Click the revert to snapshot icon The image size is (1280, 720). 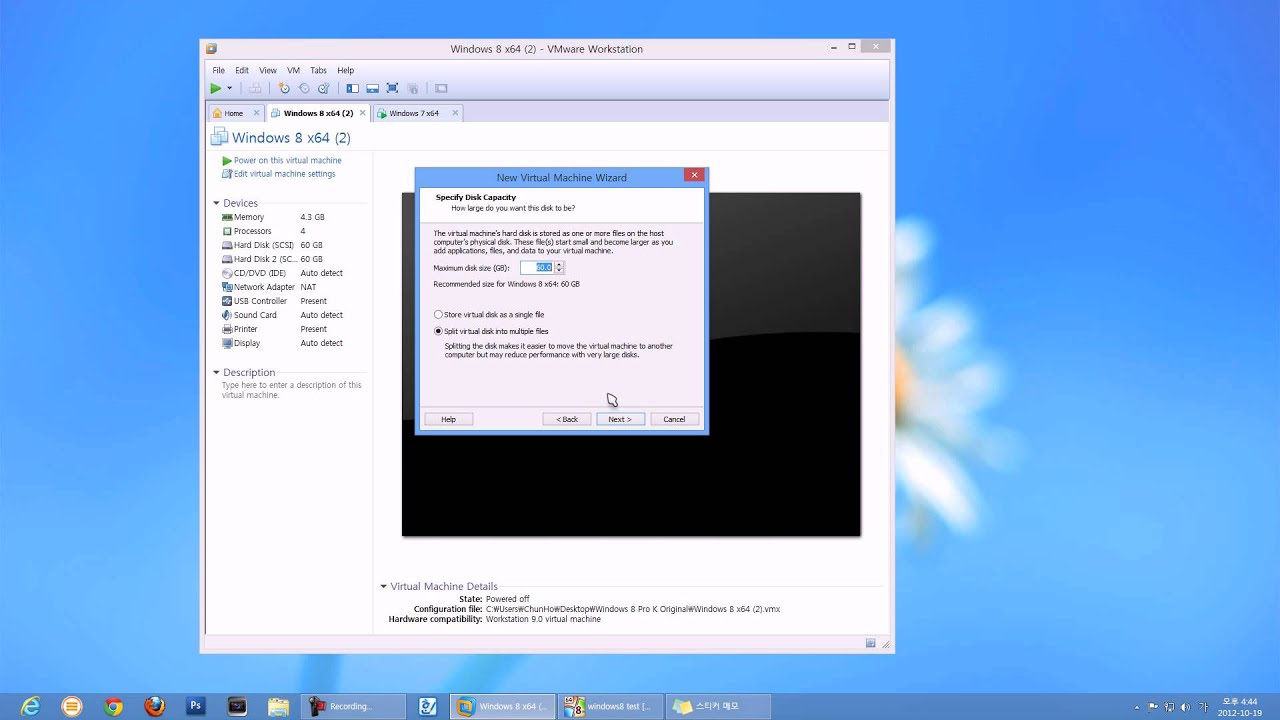(304, 88)
